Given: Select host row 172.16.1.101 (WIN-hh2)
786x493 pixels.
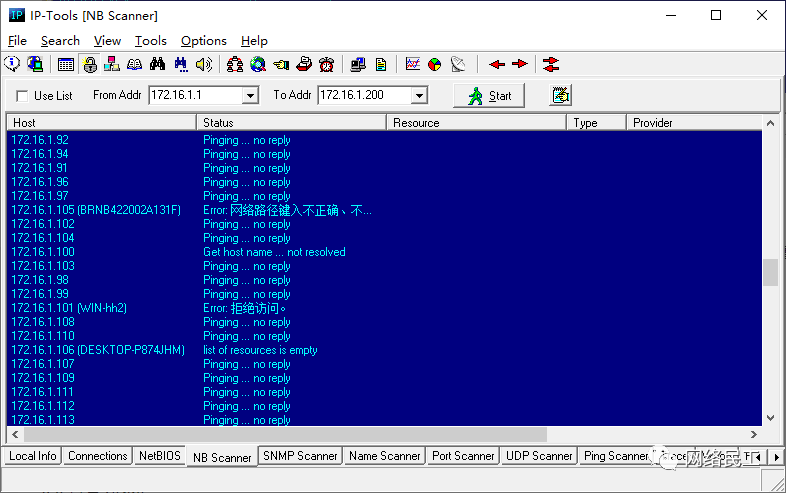Looking at the screenshot, I should [x=384, y=308].
